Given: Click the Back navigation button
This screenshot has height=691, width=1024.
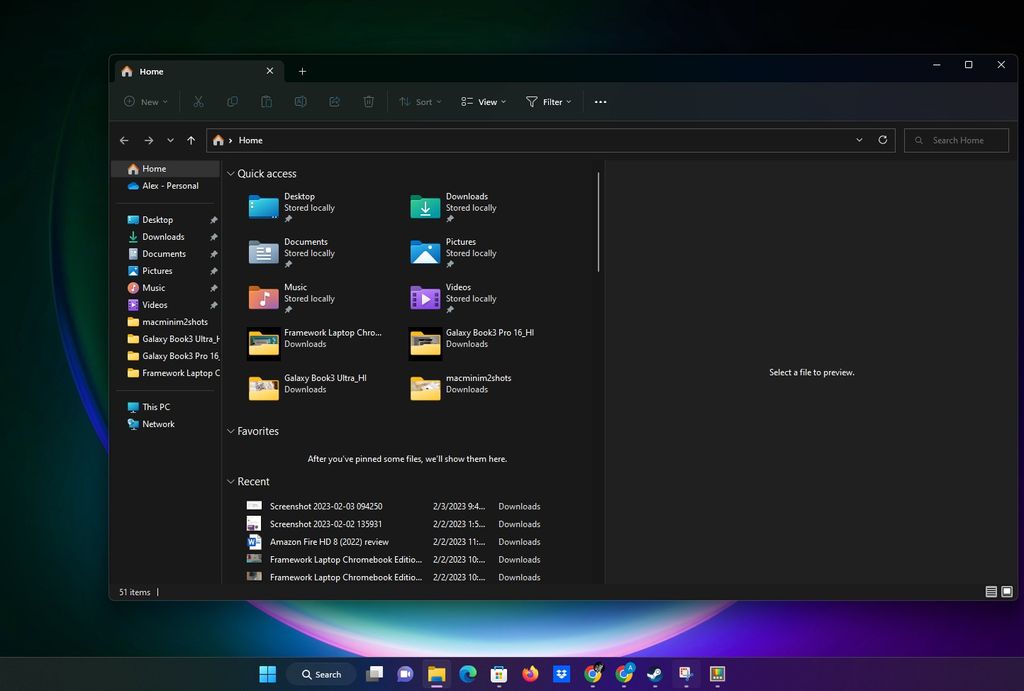Looking at the screenshot, I should coord(124,140).
